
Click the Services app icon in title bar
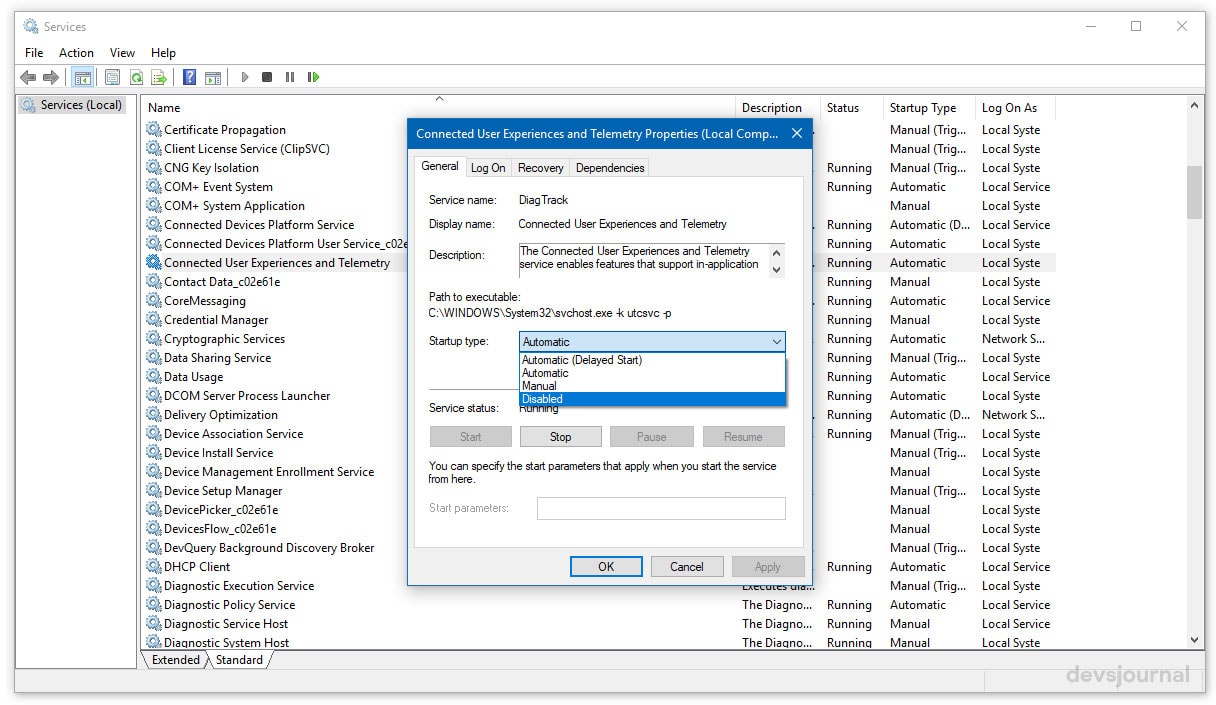(31, 27)
